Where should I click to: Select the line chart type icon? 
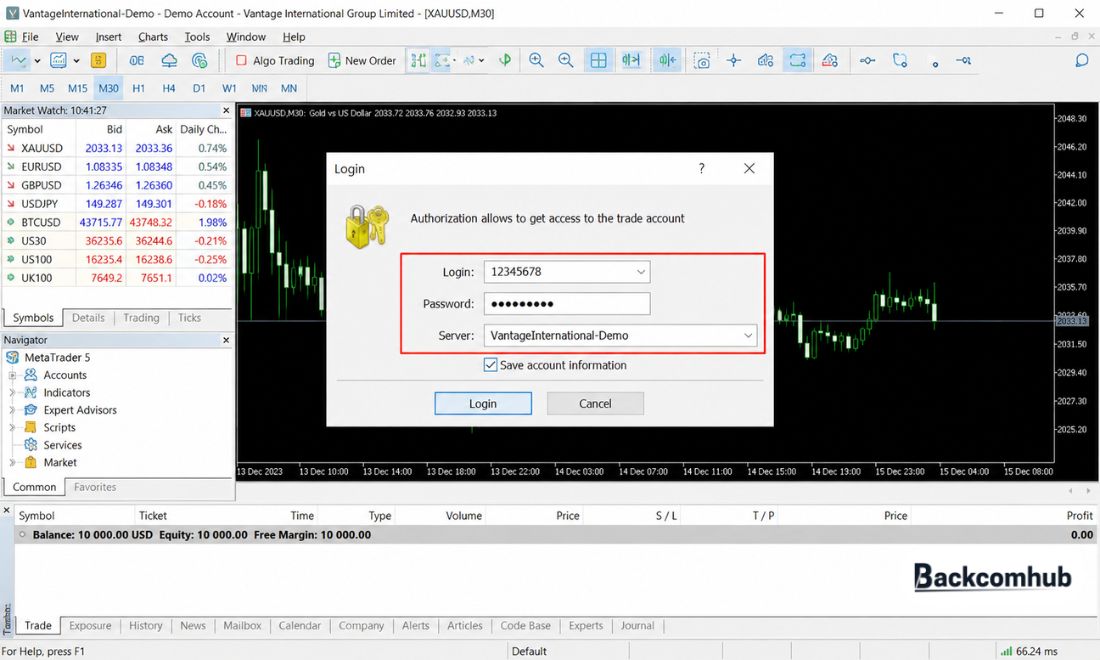(x=18, y=61)
